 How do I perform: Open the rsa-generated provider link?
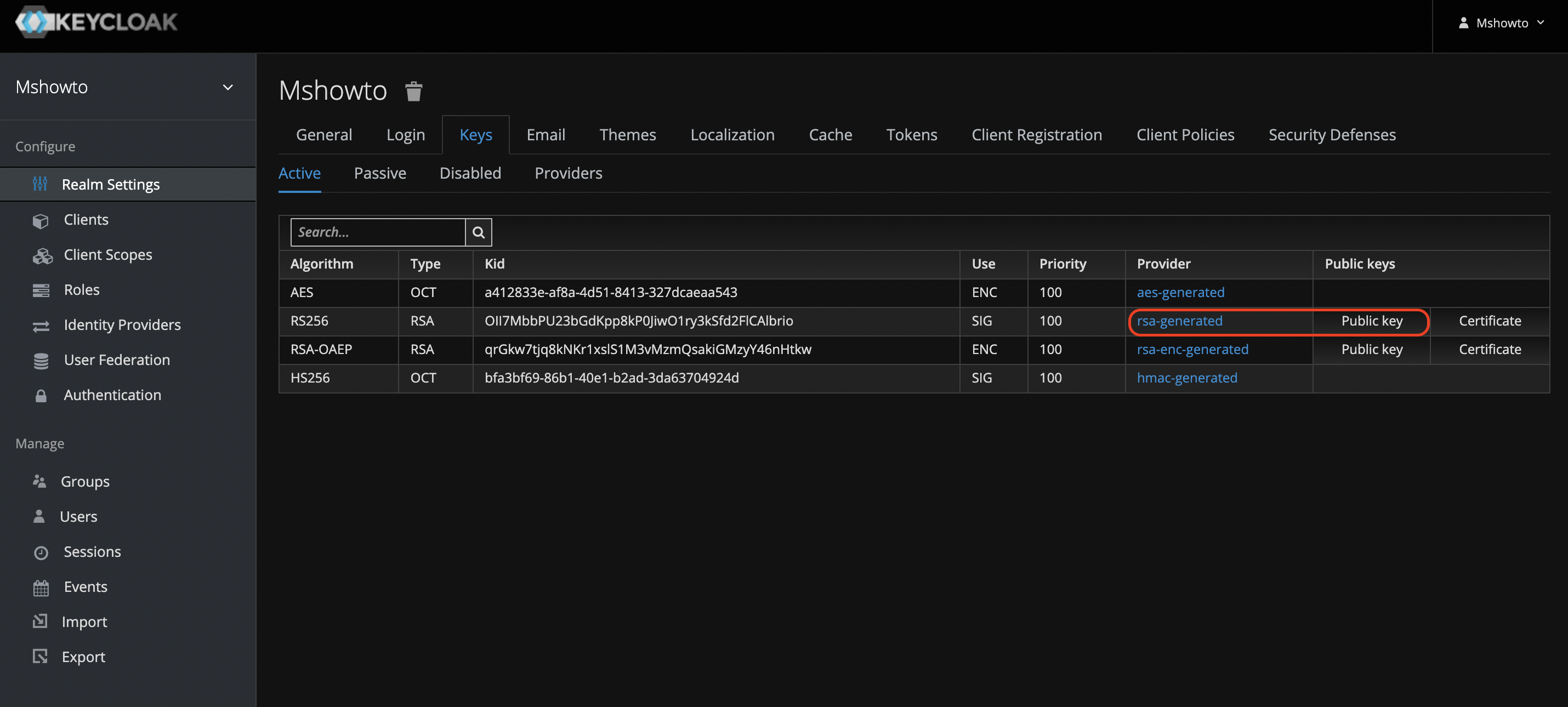tap(1179, 321)
